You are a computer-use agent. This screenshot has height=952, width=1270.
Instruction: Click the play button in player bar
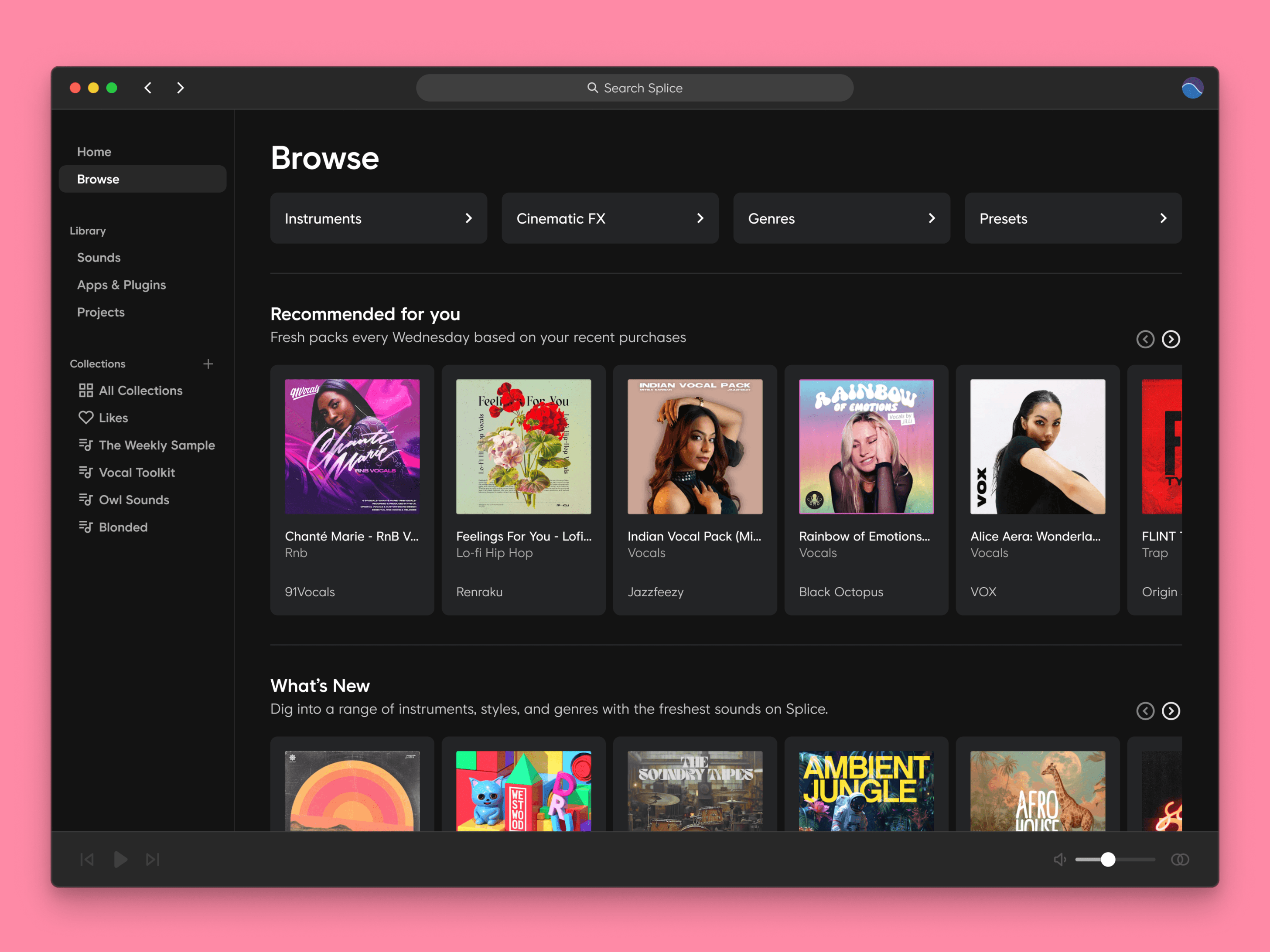(120, 859)
